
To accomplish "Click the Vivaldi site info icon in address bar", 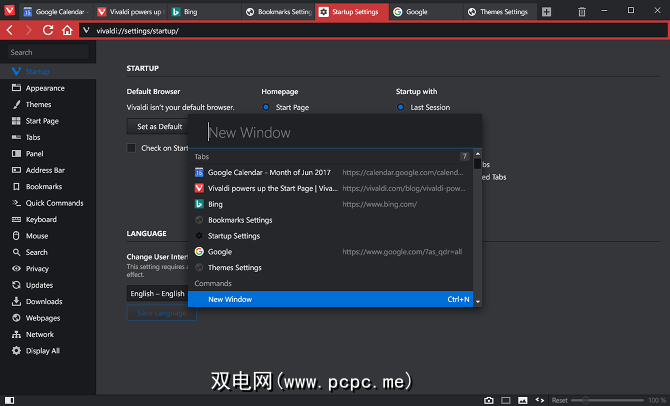I will click(86, 30).
